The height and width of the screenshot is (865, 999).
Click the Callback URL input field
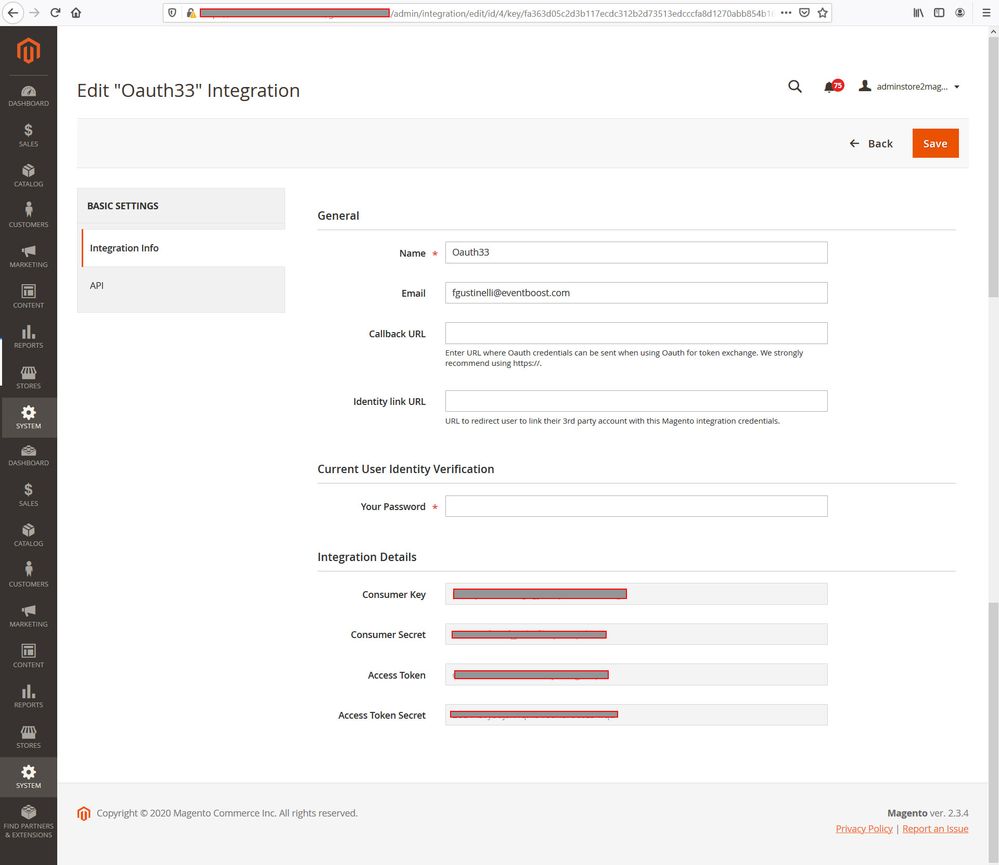[x=636, y=333]
